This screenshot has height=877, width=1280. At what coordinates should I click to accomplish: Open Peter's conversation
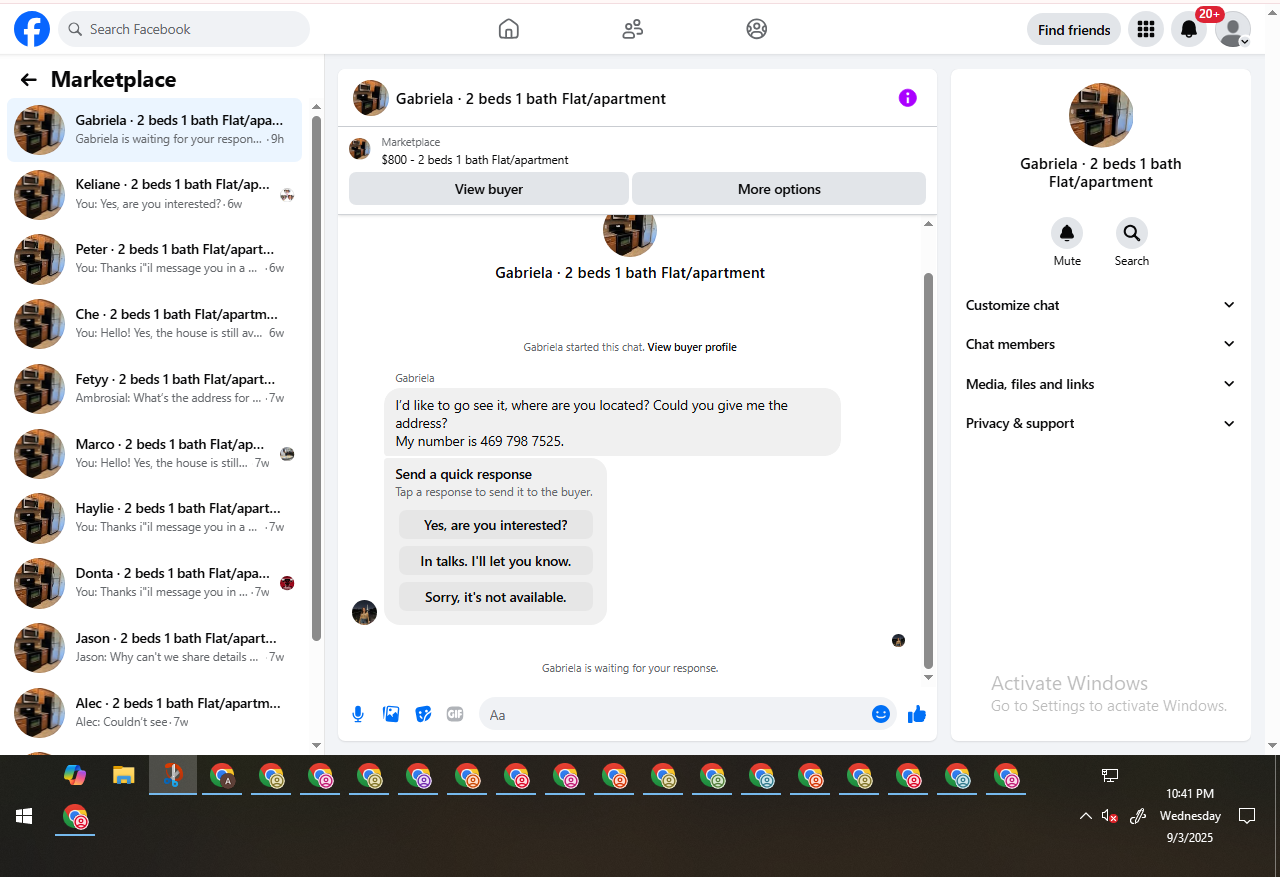[x=154, y=259]
